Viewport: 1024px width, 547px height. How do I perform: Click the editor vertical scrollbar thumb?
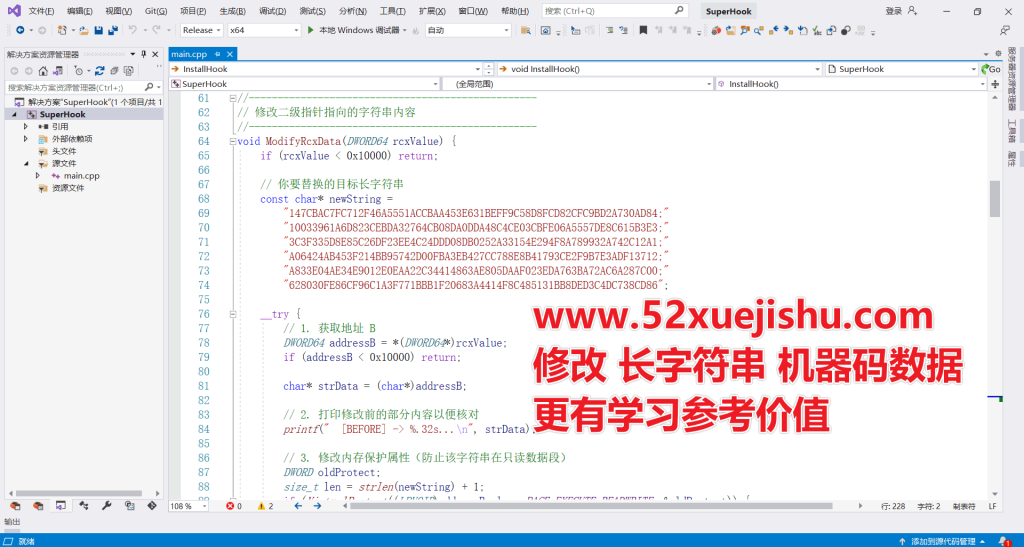[x=995, y=198]
